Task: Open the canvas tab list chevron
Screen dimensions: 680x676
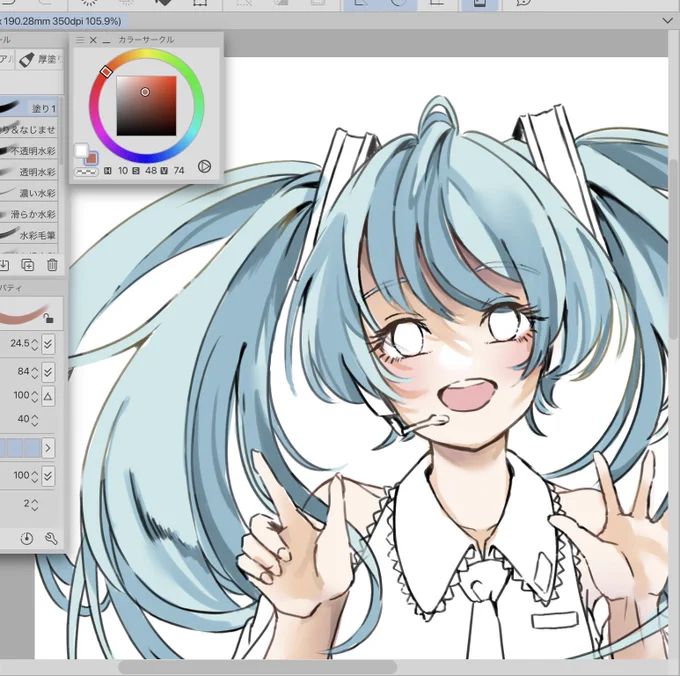Action: click(667, 20)
